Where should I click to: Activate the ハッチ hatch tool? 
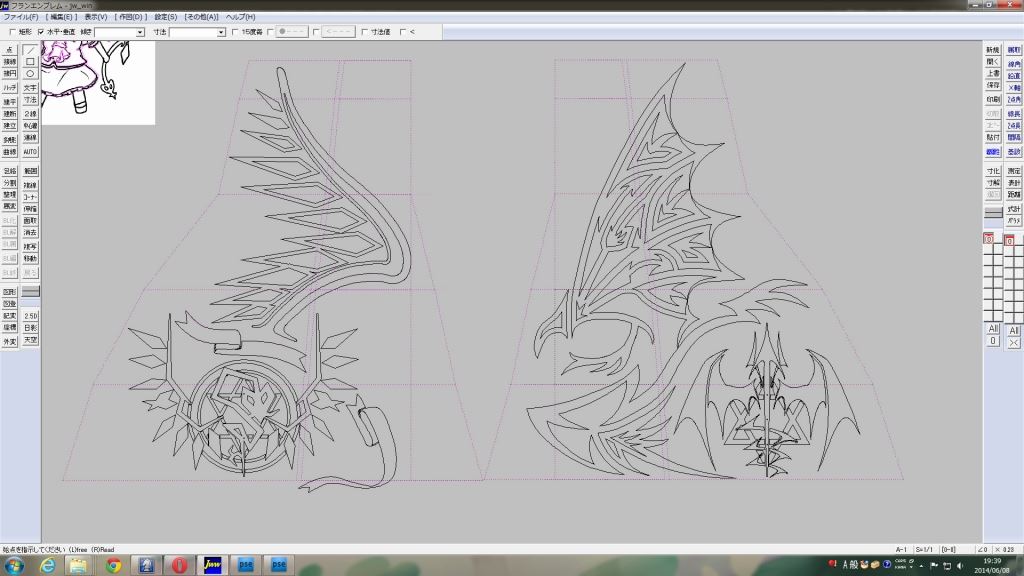9,88
